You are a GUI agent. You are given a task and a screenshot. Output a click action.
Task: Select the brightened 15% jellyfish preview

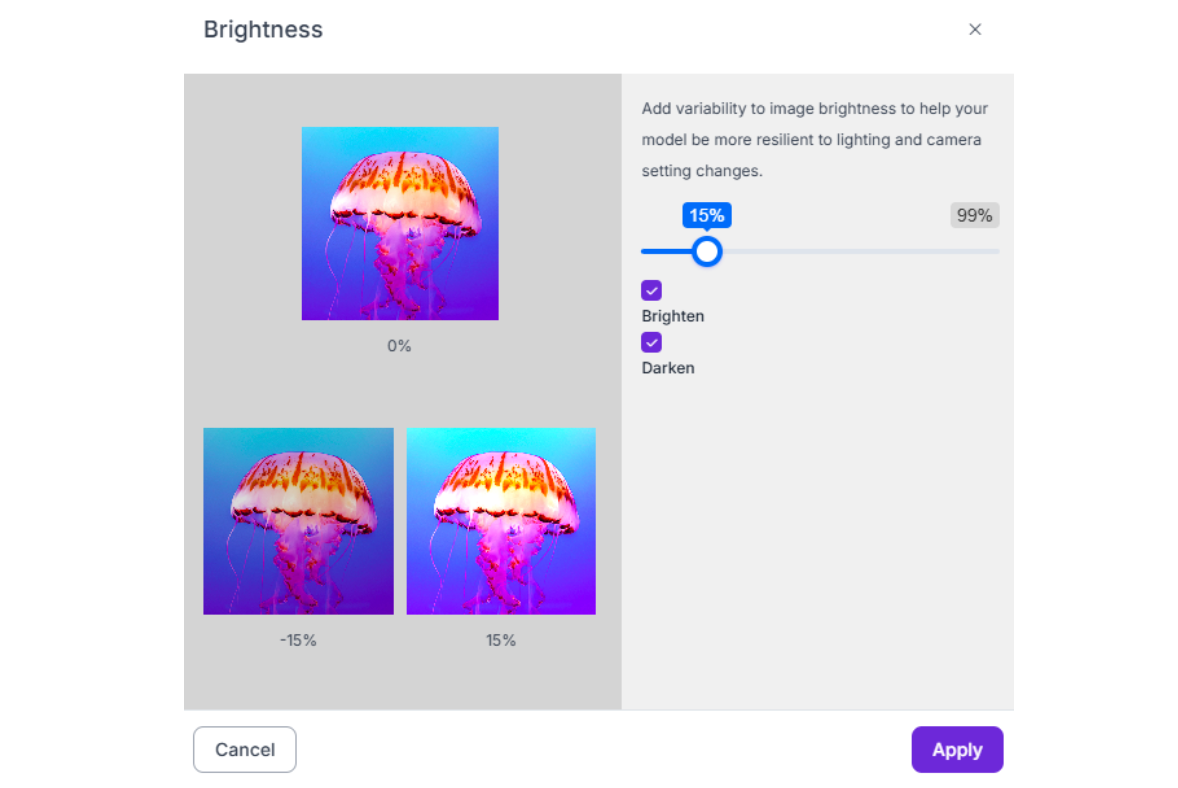501,521
